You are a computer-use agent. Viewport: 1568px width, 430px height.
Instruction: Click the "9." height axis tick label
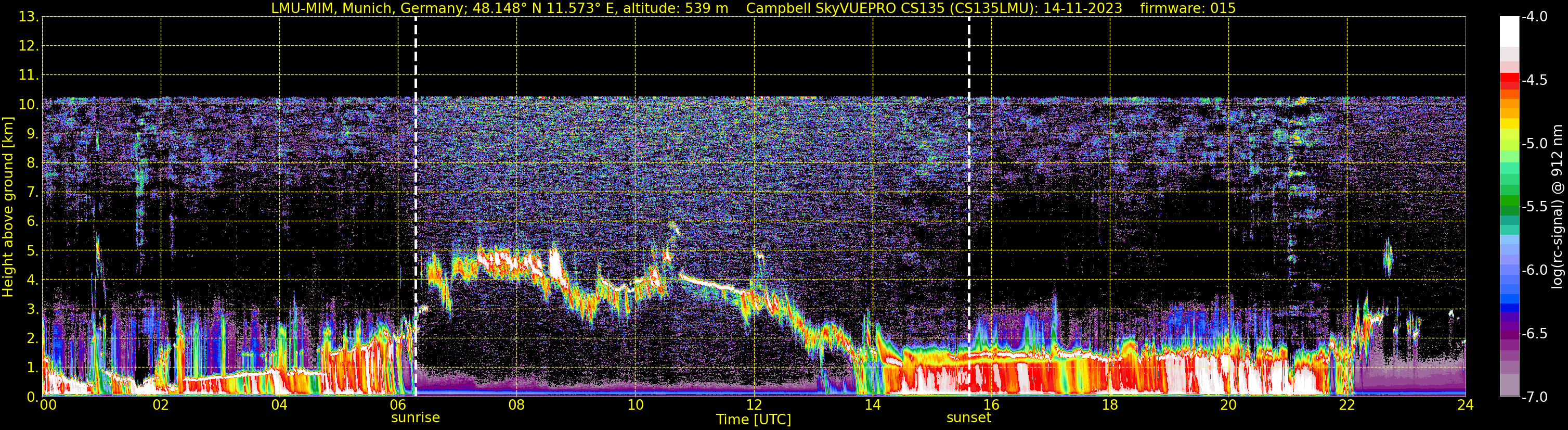(32, 134)
